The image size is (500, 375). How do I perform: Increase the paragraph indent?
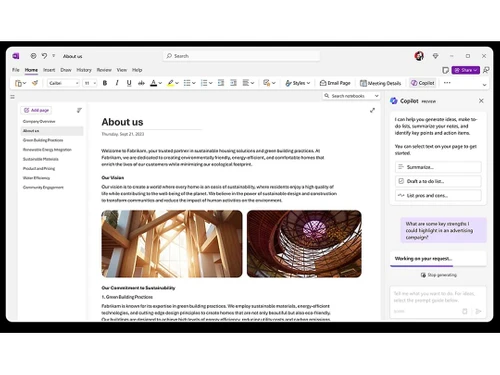click(x=233, y=83)
